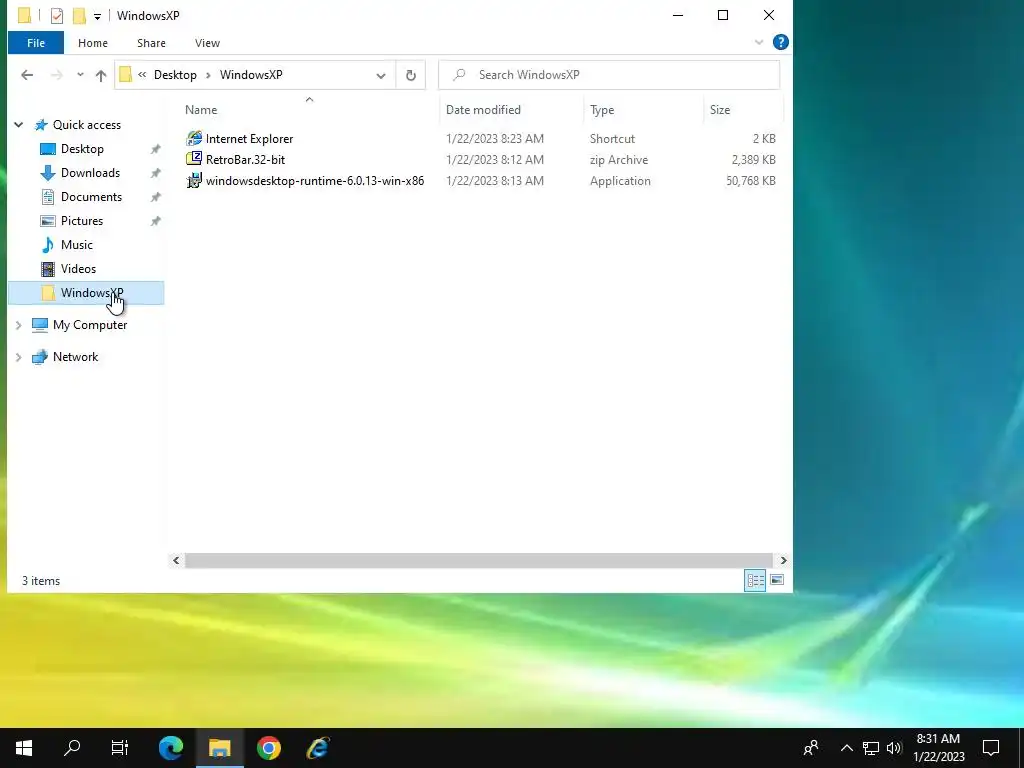This screenshot has width=1024, height=768.
Task: Open the volume speaker tray icon
Action: tap(894, 748)
